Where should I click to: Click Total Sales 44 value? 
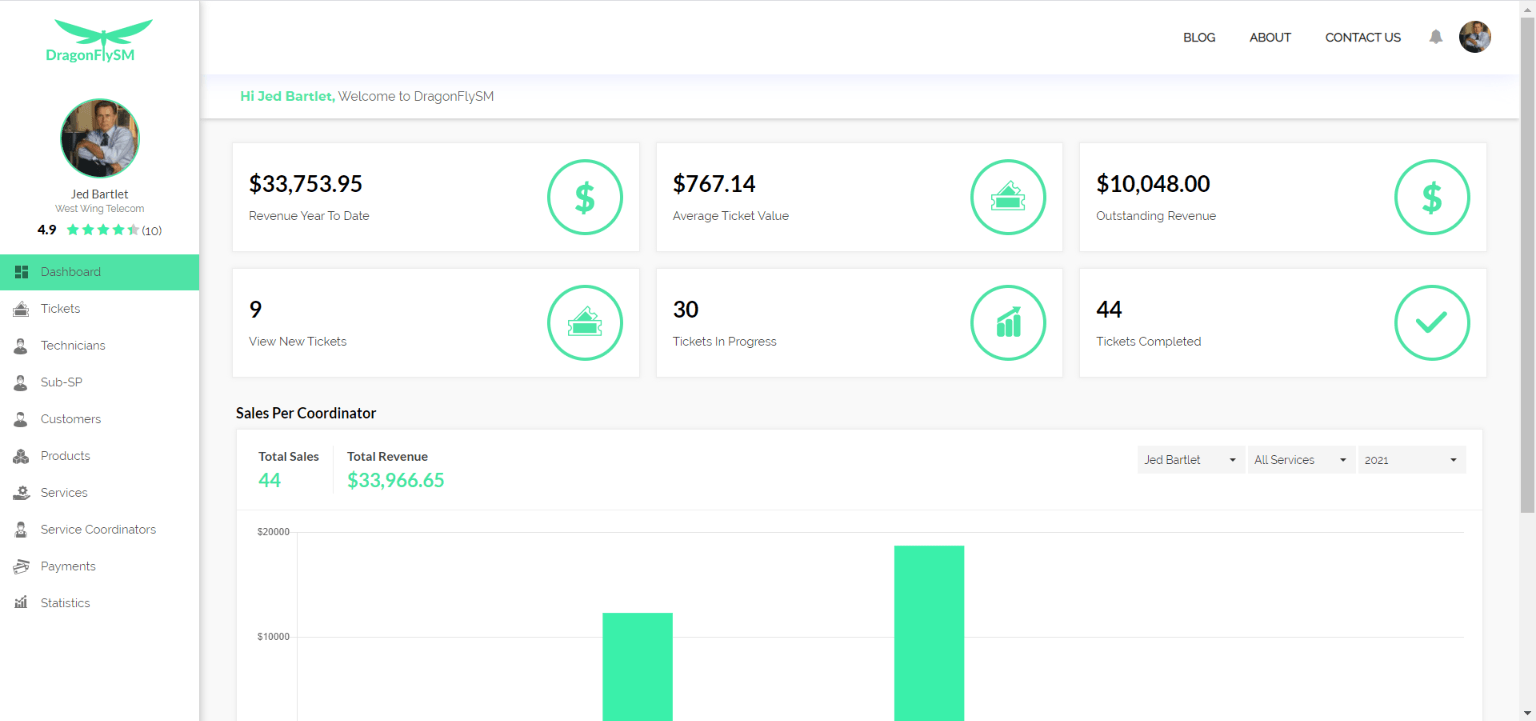point(270,480)
